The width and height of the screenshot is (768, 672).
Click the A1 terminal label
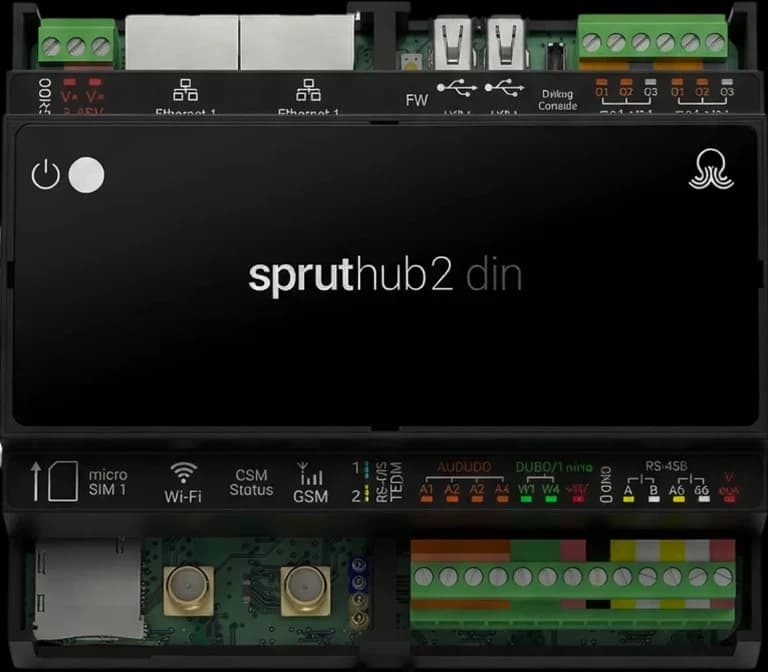click(x=426, y=489)
